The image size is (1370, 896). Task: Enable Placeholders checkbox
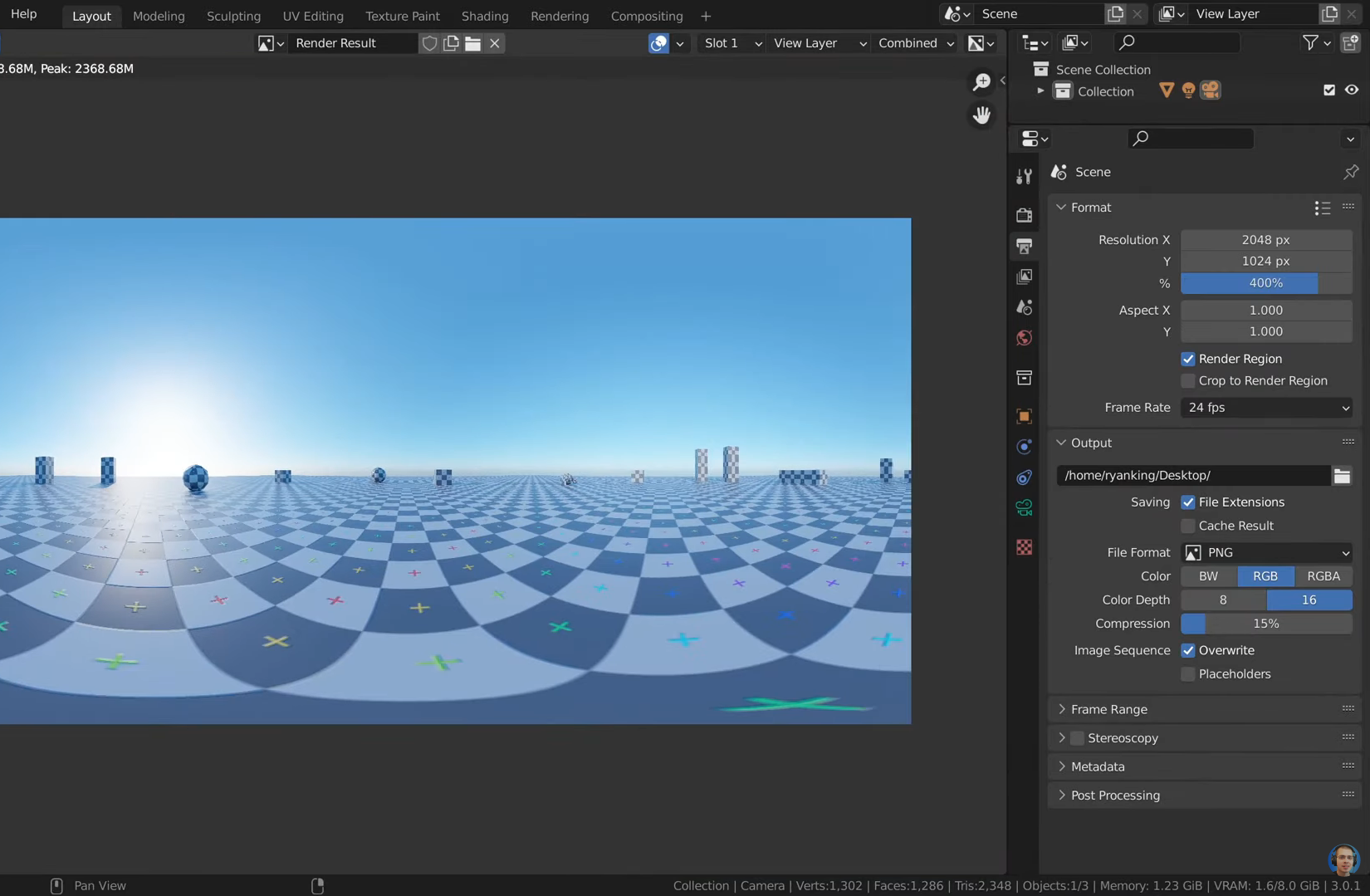pos(1188,674)
